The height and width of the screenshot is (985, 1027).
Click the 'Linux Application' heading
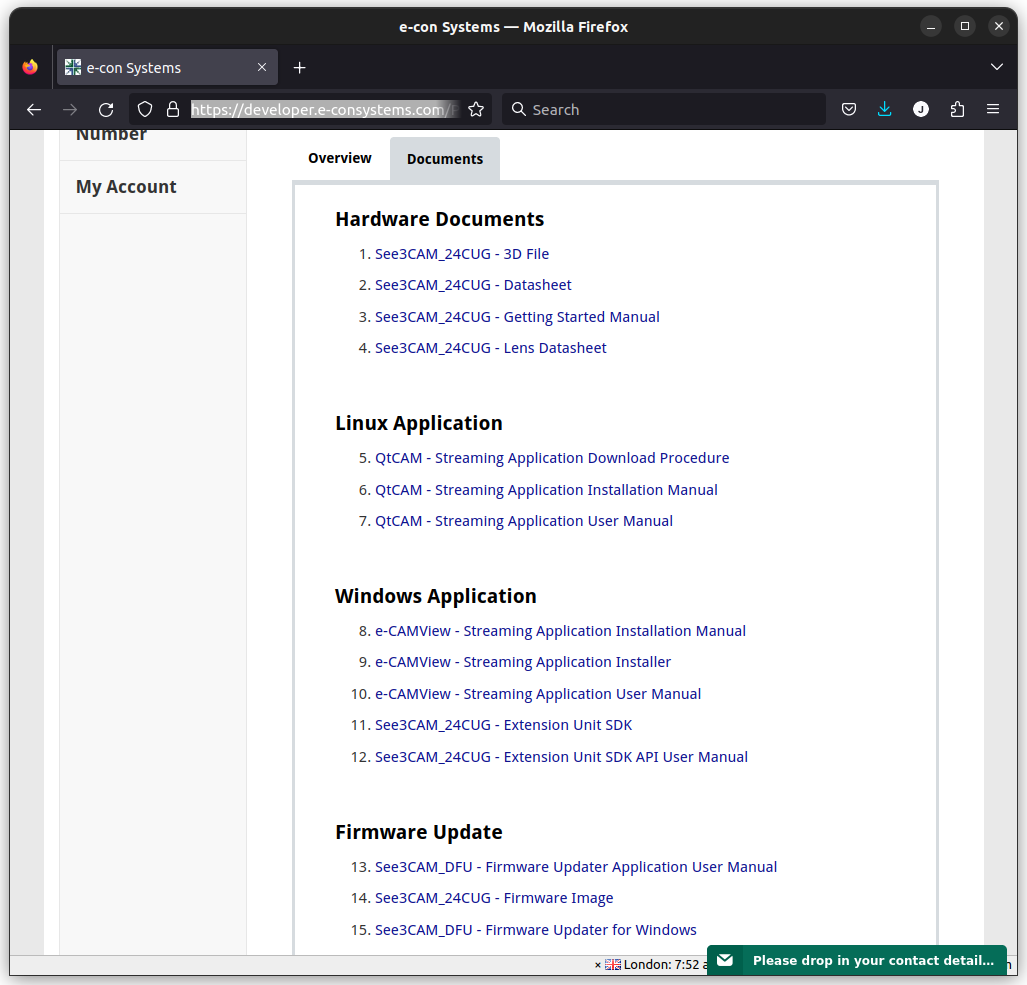(419, 424)
